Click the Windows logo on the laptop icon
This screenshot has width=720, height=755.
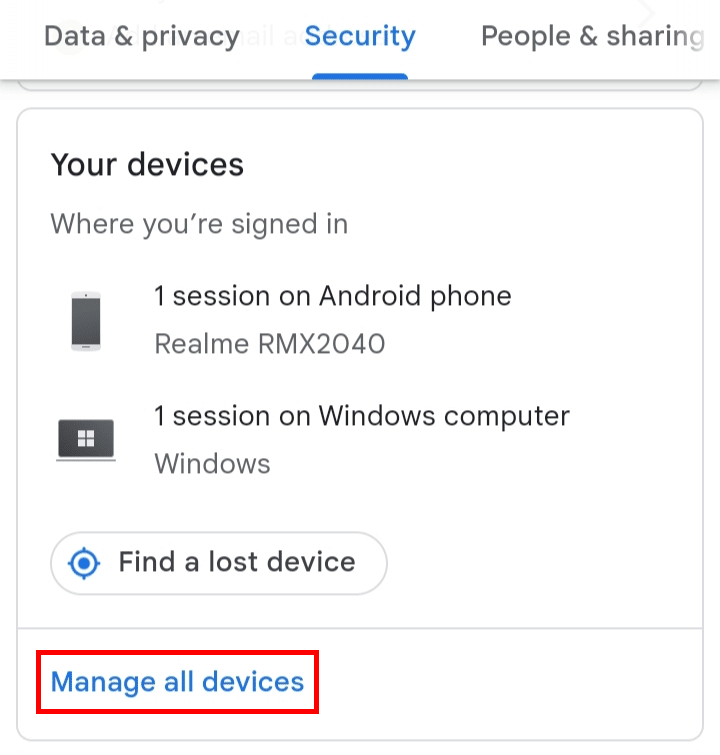click(x=86, y=438)
